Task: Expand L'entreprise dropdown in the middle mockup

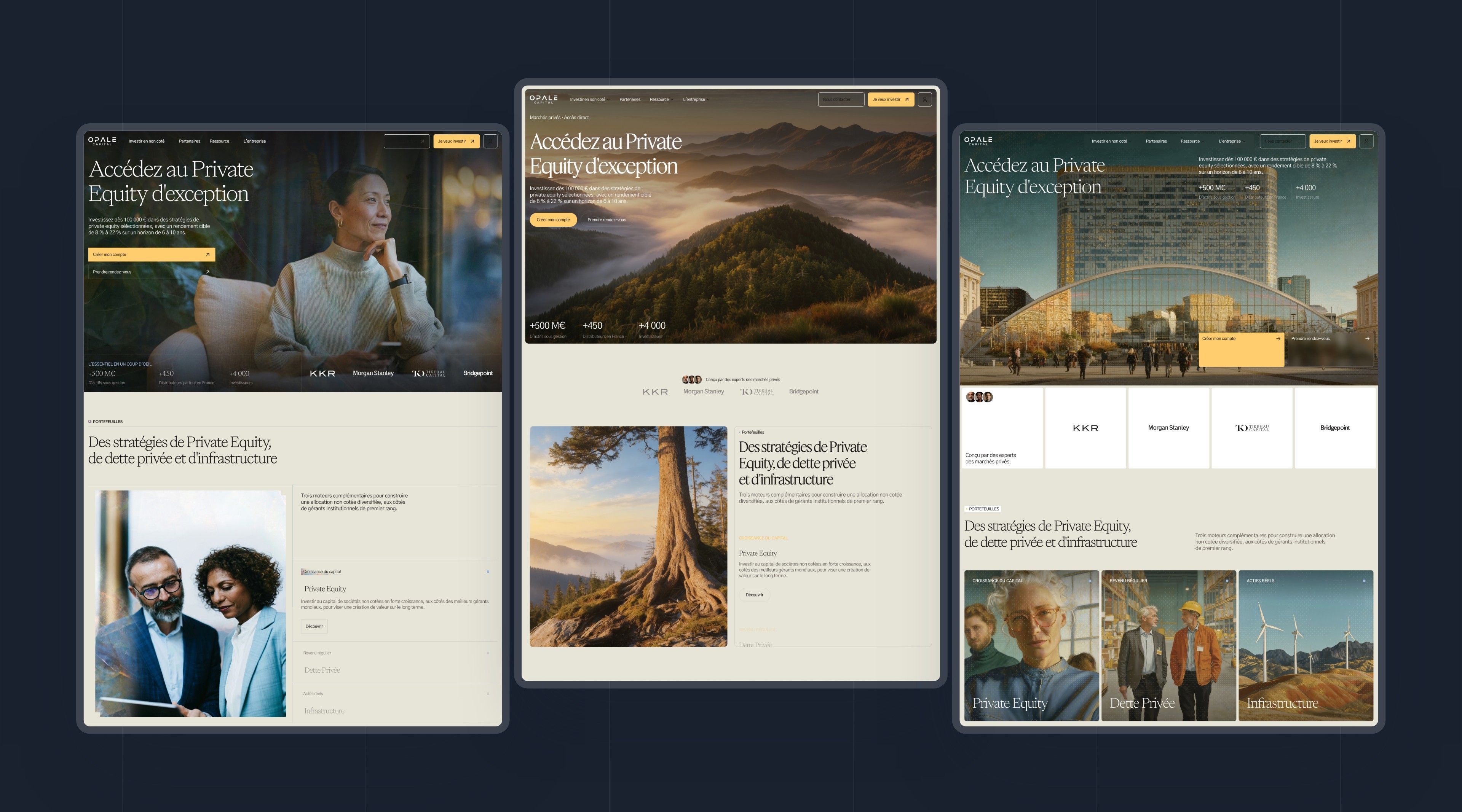Action: coord(696,99)
